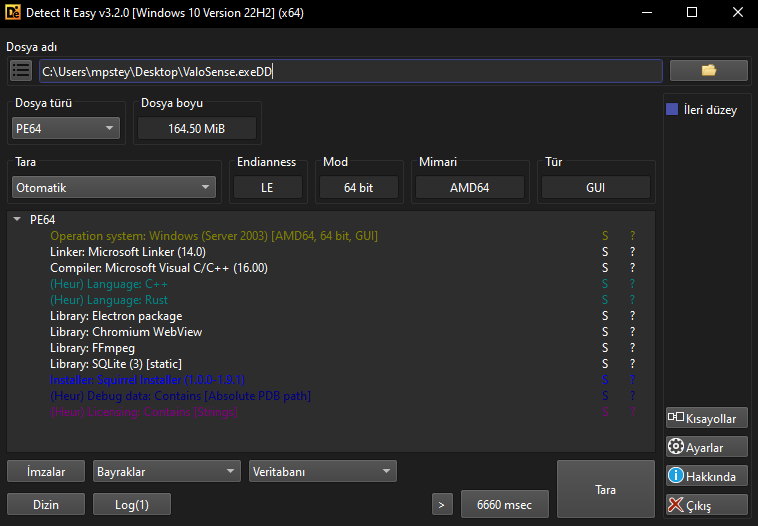The width and height of the screenshot is (758, 526).
Task: Click the LE endianness button
Action: [x=268, y=188]
